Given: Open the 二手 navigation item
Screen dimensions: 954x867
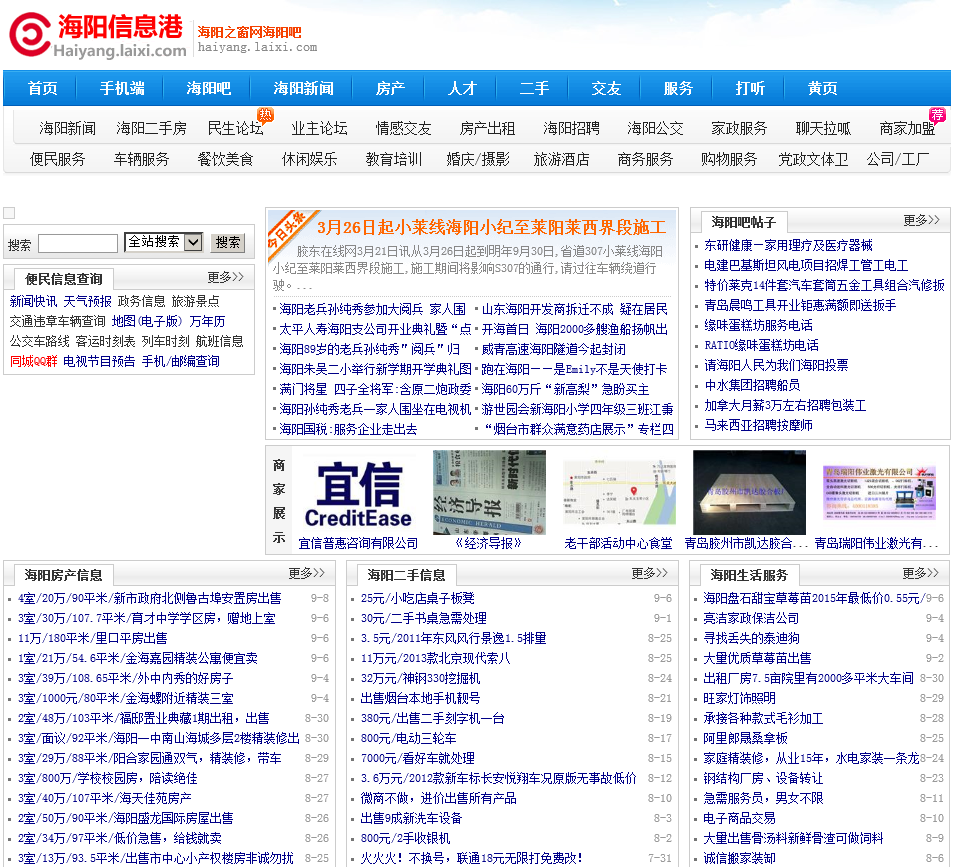Looking at the screenshot, I should [x=534, y=88].
